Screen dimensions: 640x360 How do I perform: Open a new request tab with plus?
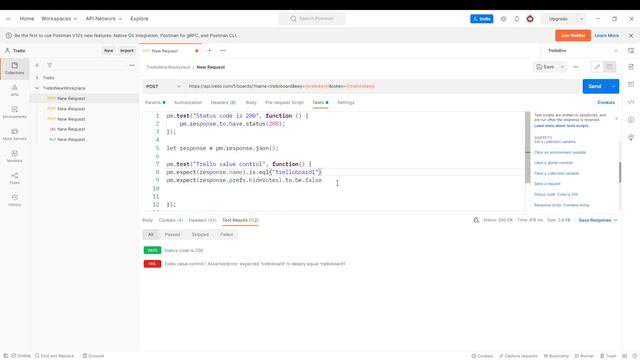[x=209, y=51]
